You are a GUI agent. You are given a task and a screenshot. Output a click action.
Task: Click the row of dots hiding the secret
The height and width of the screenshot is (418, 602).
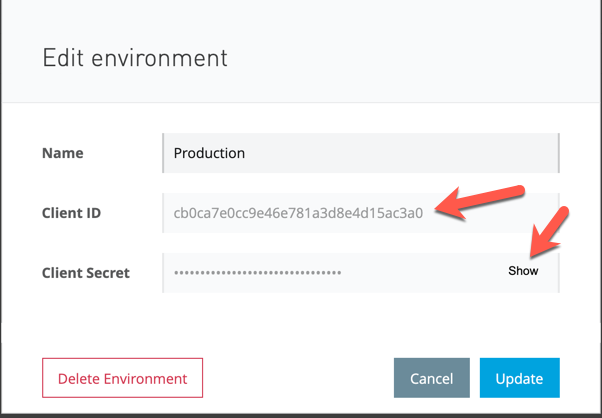257,272
